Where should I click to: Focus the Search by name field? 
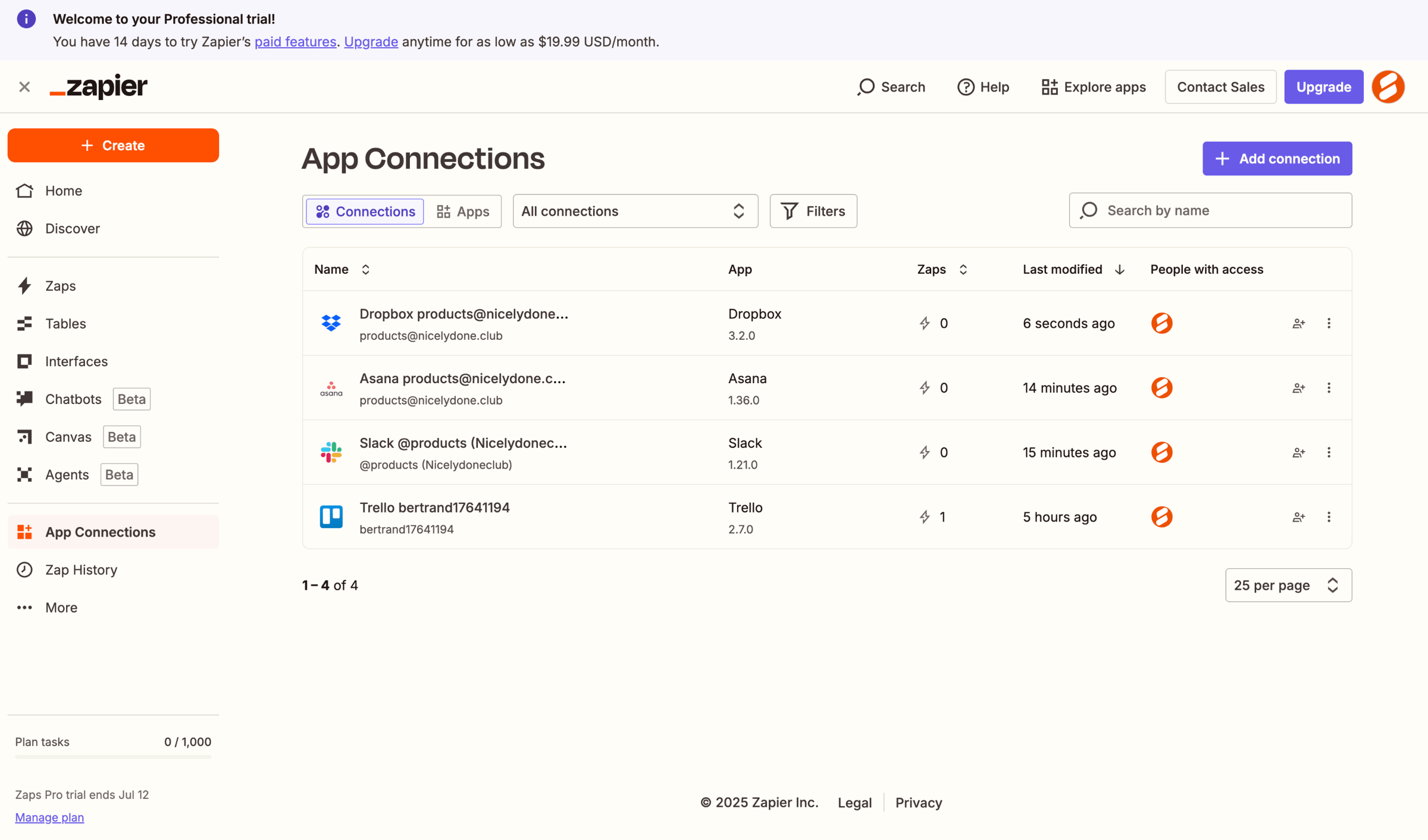[1210, 210]
